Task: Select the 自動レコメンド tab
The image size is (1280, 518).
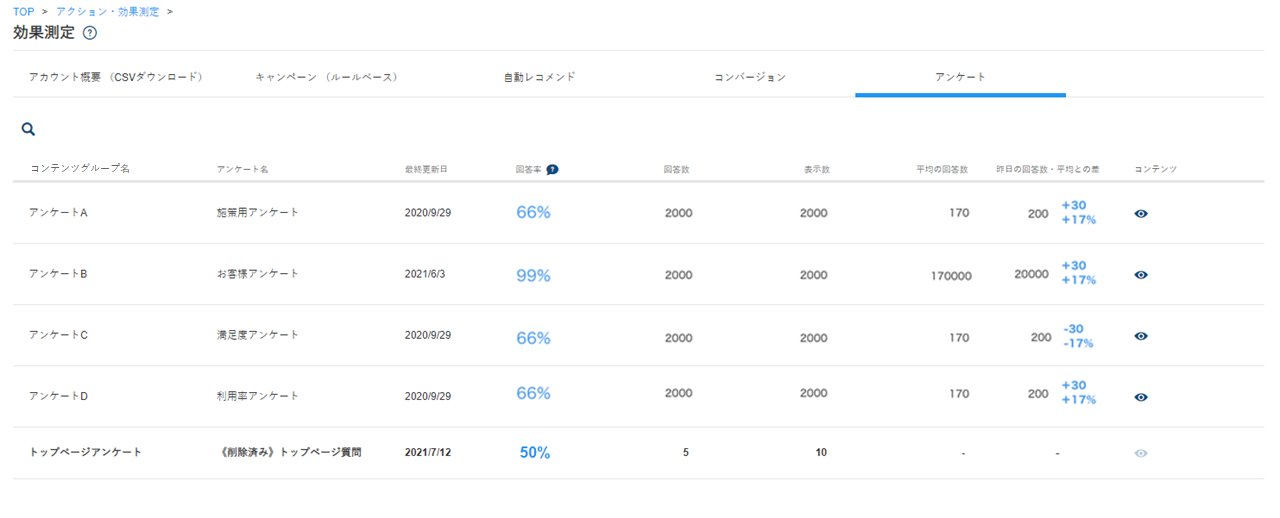Action: click(x=539, y=77)
